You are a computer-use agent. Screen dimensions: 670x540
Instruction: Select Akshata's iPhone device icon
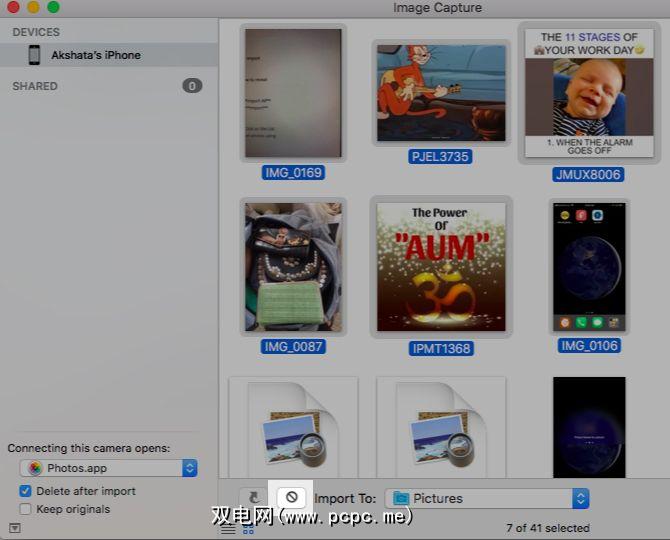coord(34,55)
